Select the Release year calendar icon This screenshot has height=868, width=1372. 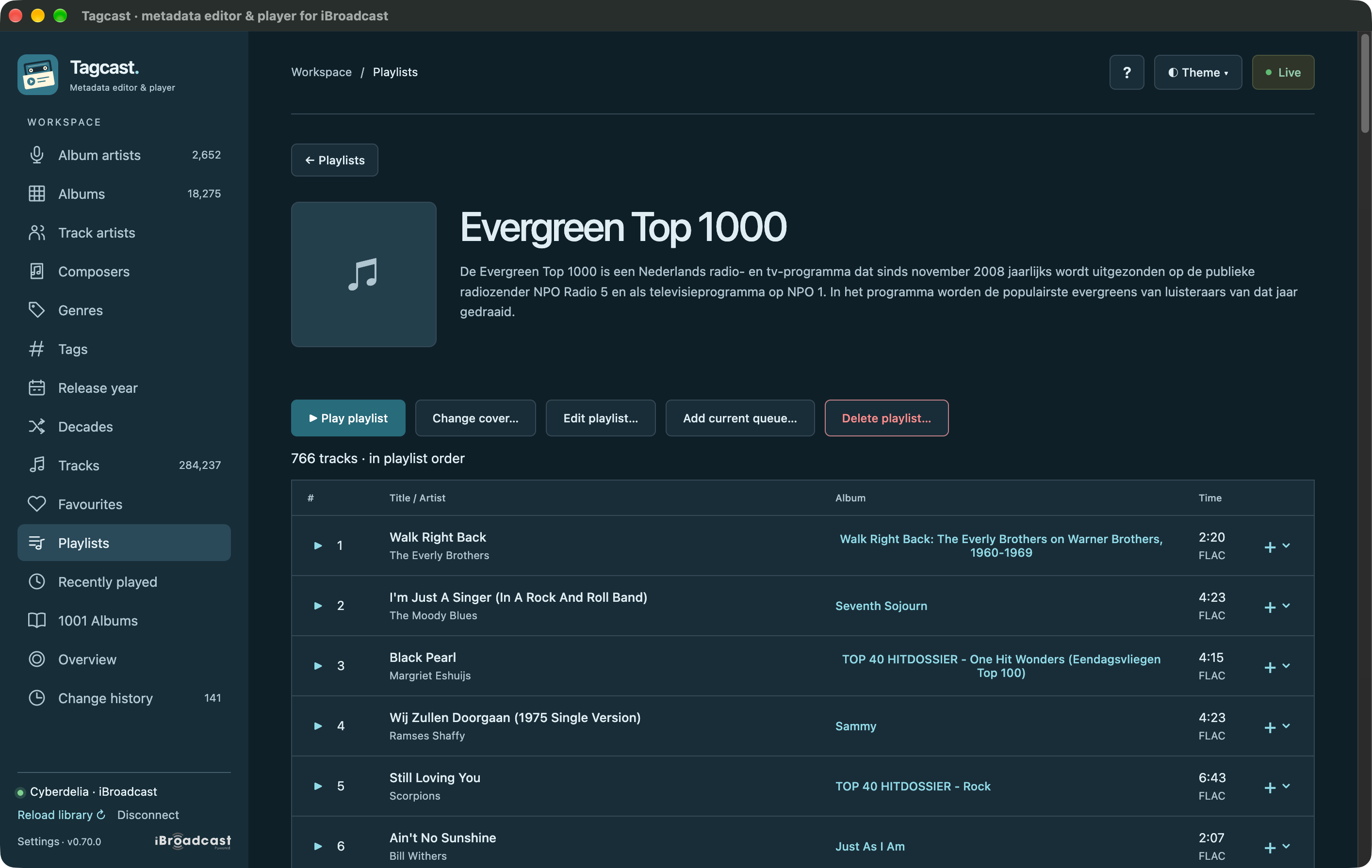pos(37,387)
